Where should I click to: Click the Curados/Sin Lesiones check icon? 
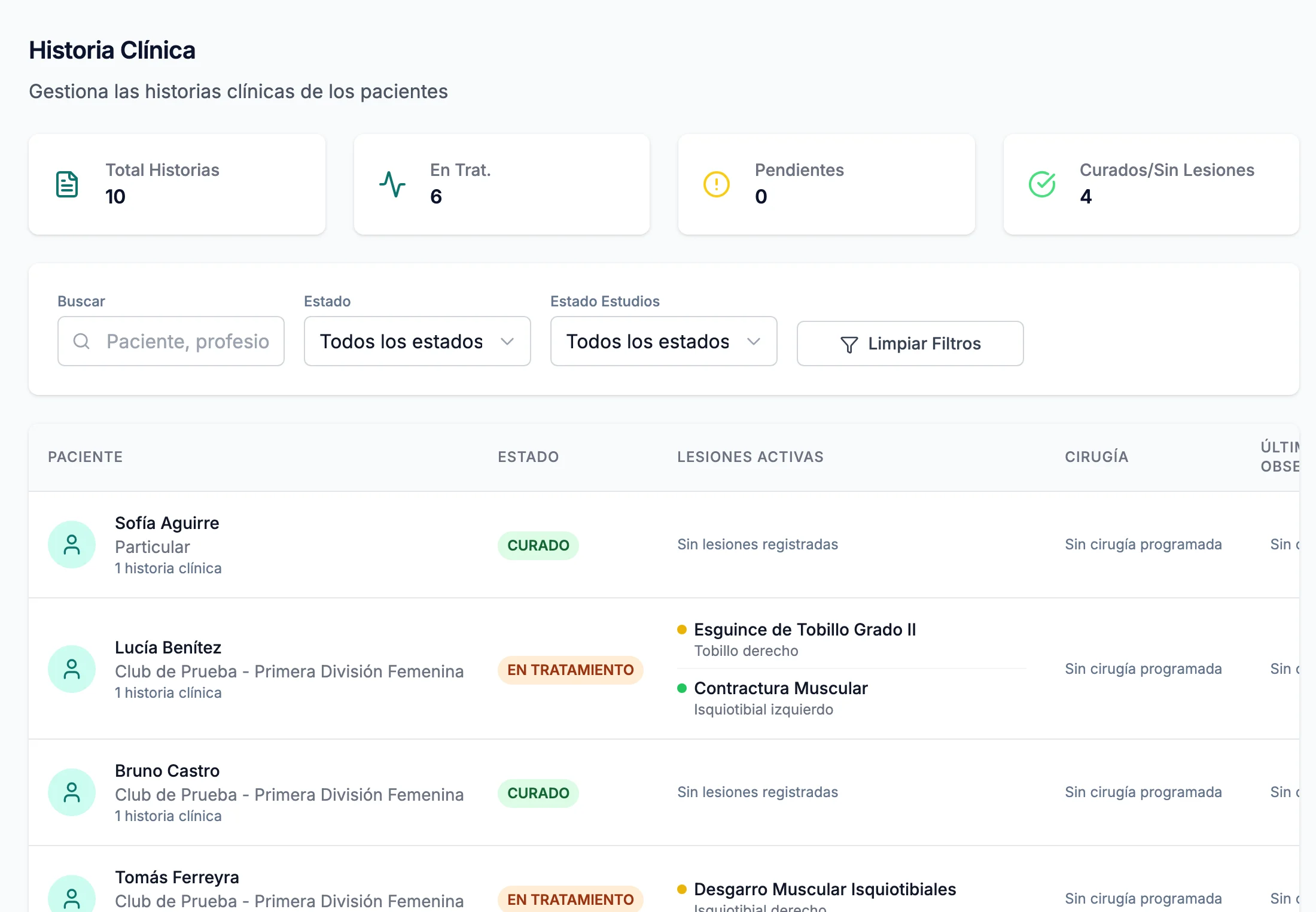click(1042, 184)
